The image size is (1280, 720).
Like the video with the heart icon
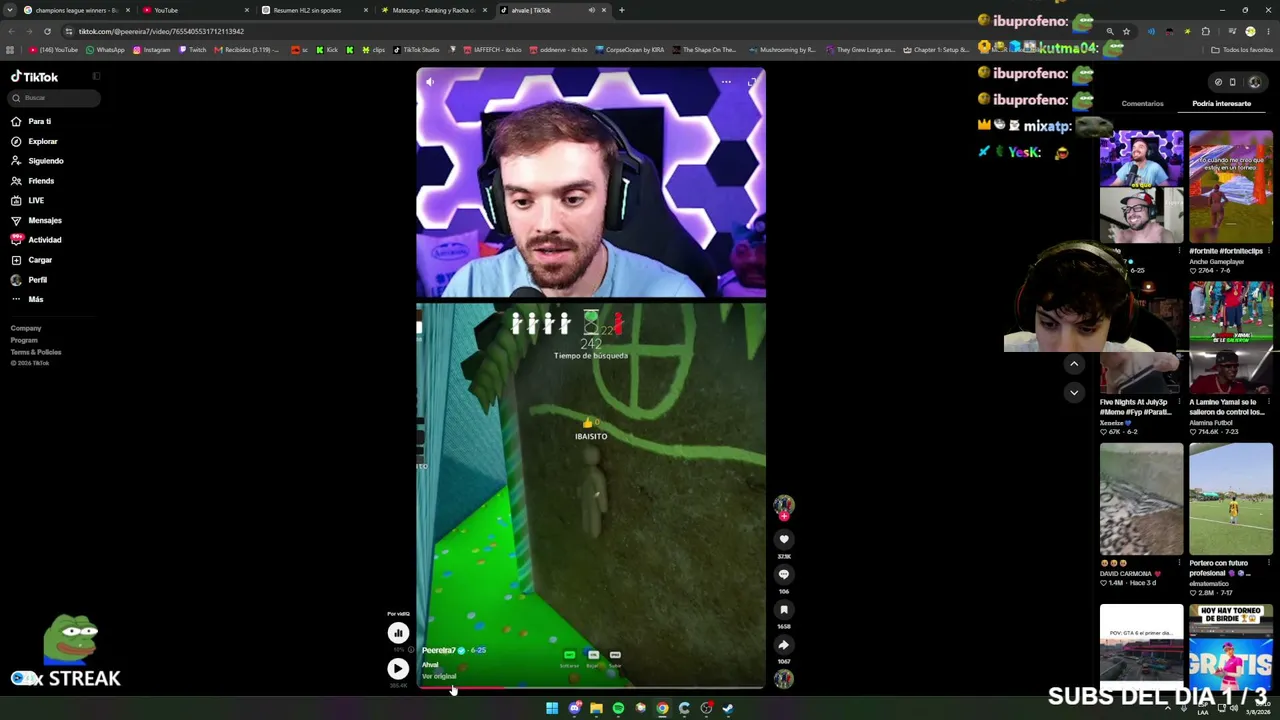784,539
